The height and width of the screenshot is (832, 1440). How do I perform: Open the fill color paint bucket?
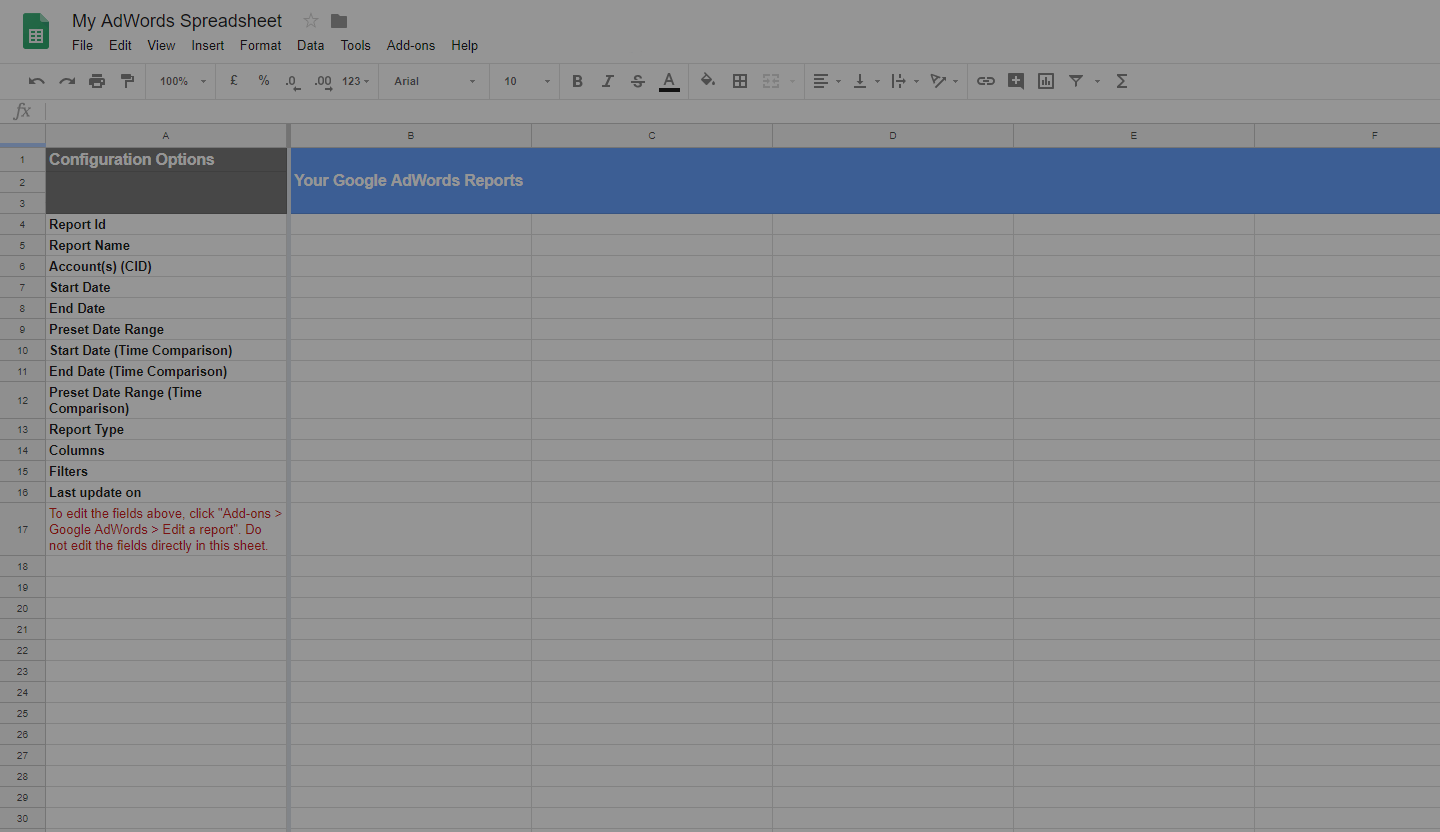point(708,81)
